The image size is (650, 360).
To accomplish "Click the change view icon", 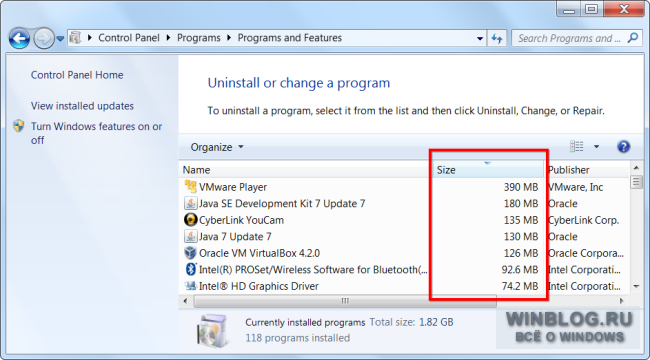I will (x=577, y=146).
